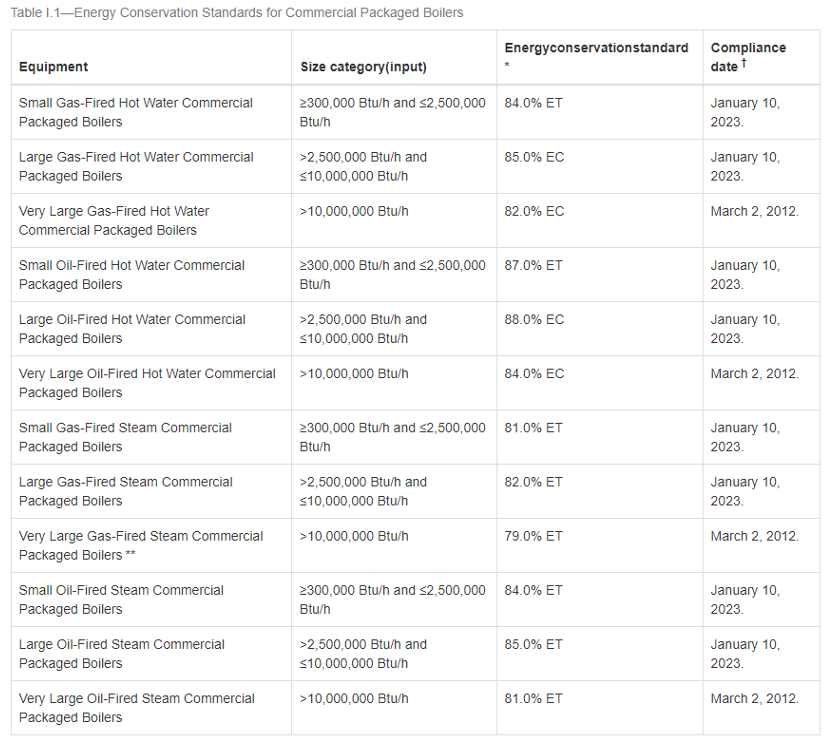
Task: Click the asterisk footnote under Energyconservationstandard header
Action: (x=507, y=66)
